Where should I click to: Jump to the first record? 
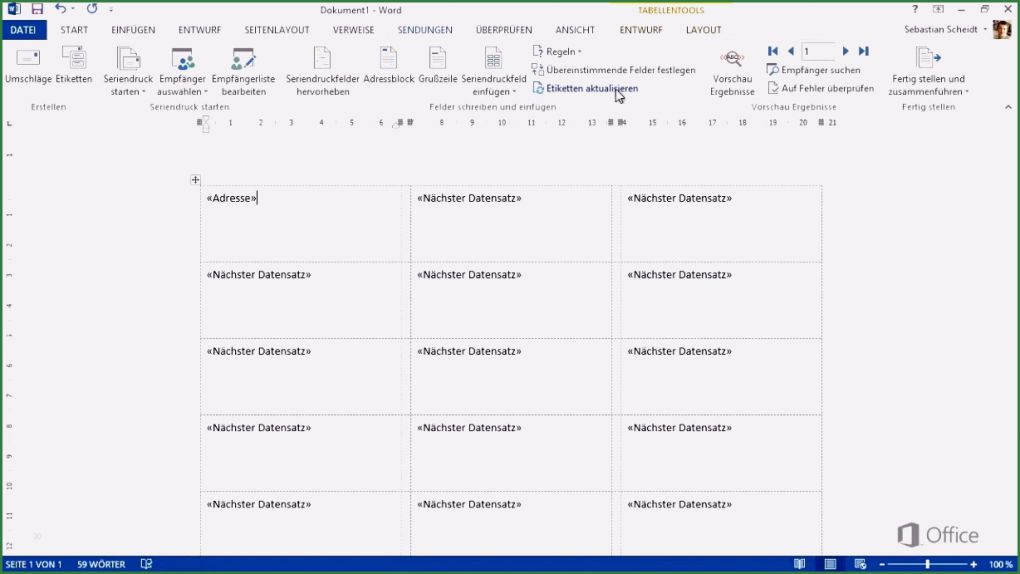[773, 51]
